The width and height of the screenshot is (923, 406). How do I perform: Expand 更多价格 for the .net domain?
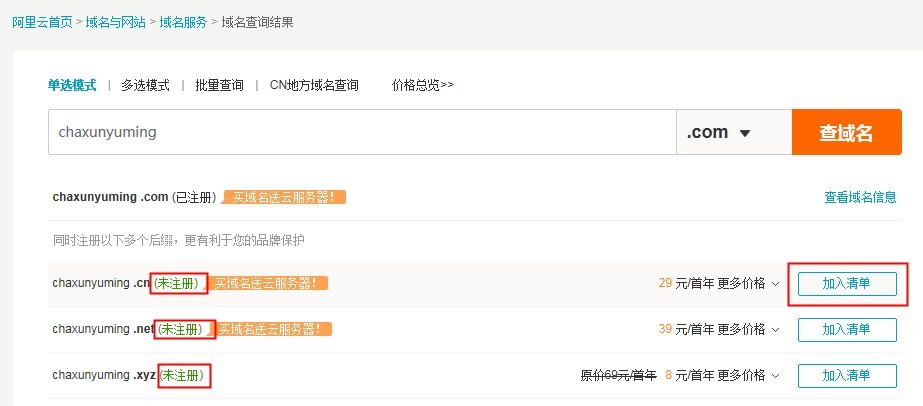tap(748, 329)
